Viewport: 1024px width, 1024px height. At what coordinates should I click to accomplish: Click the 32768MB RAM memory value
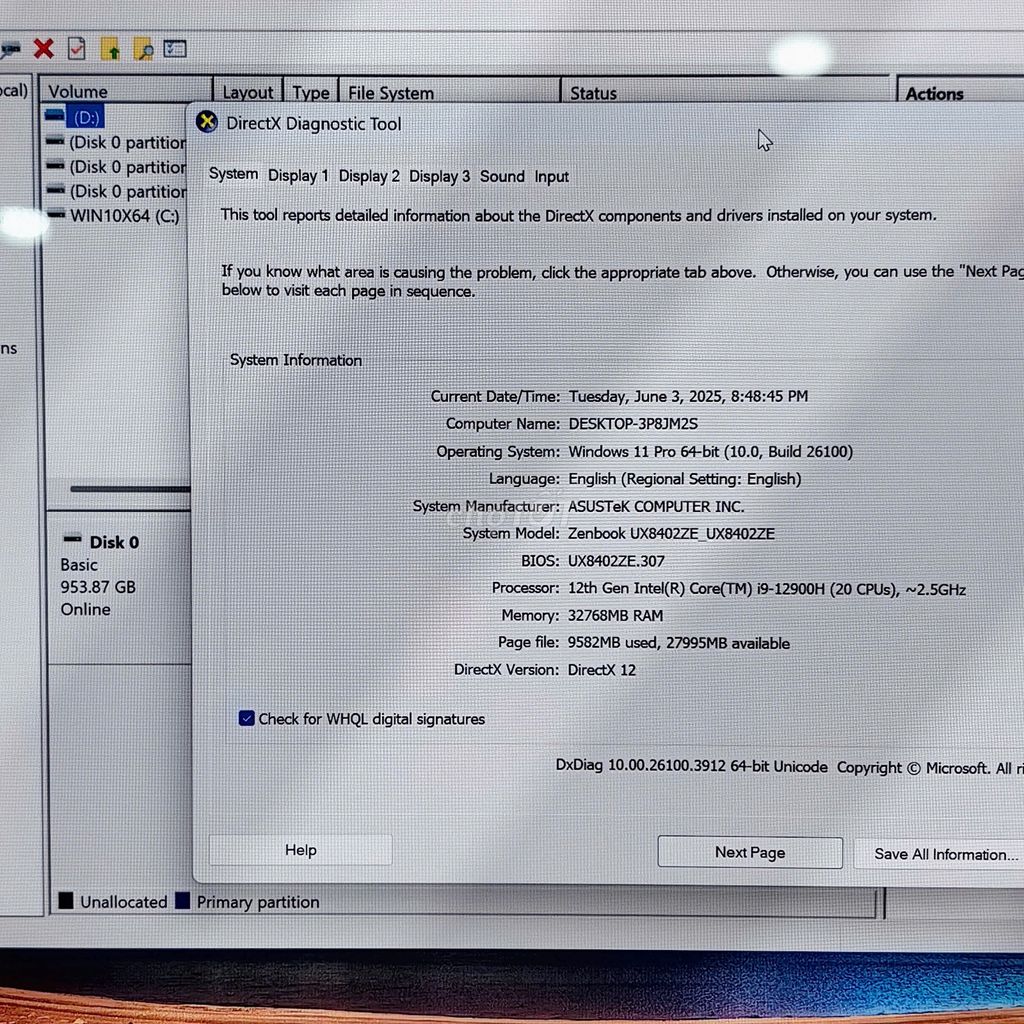coord(615,615)
